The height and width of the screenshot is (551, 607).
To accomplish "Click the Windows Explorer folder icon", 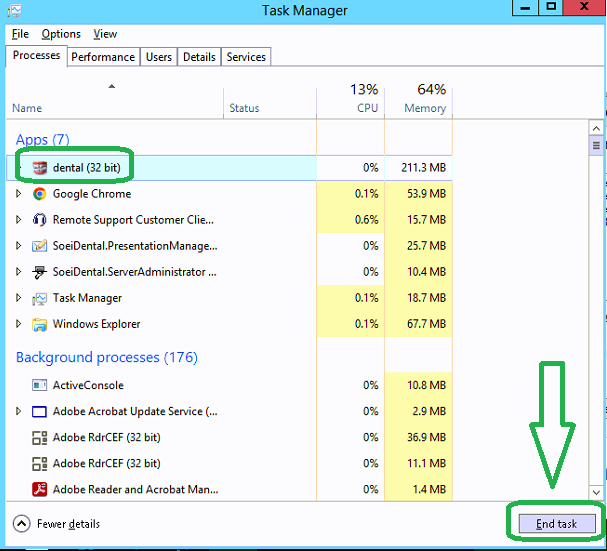I will tap(39, 324).
